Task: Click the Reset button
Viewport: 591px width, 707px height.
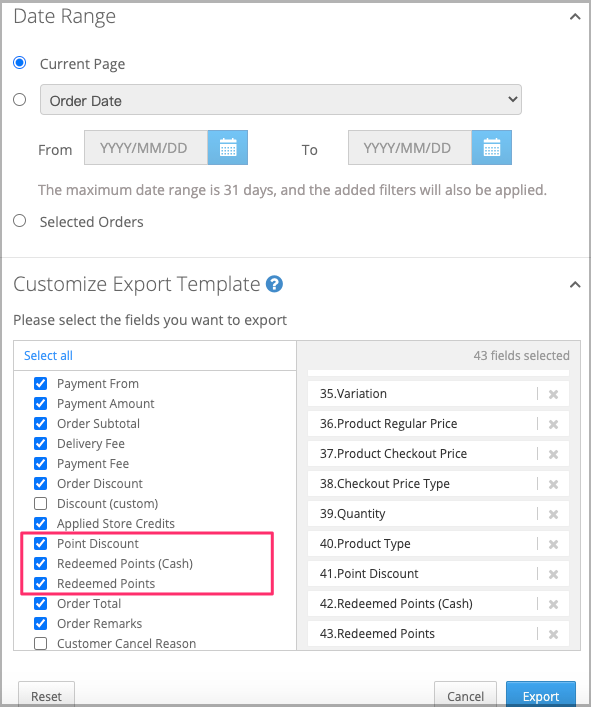Action: [x=46, y=694]
